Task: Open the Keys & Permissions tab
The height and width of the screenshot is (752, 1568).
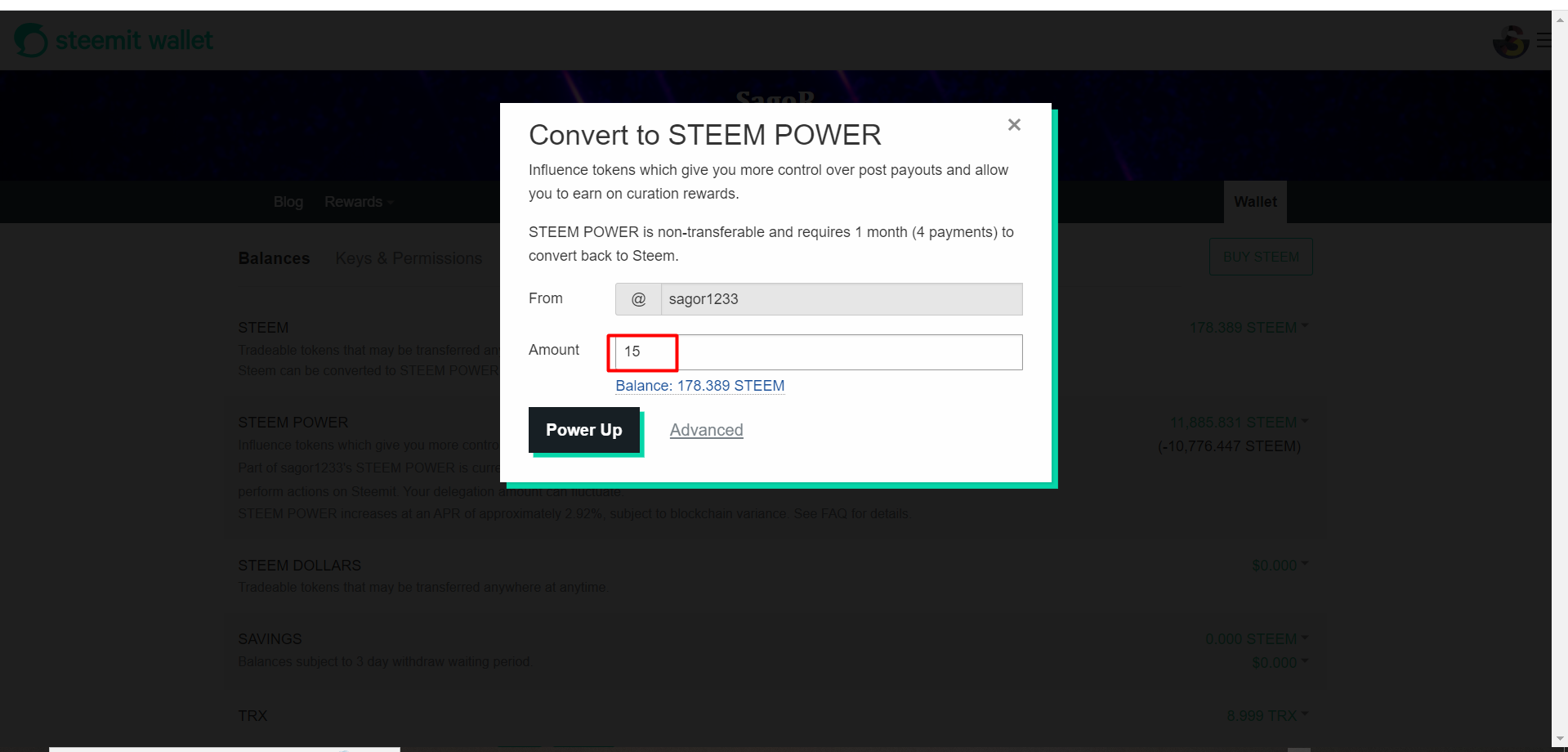Action: [x=409, y=258]
